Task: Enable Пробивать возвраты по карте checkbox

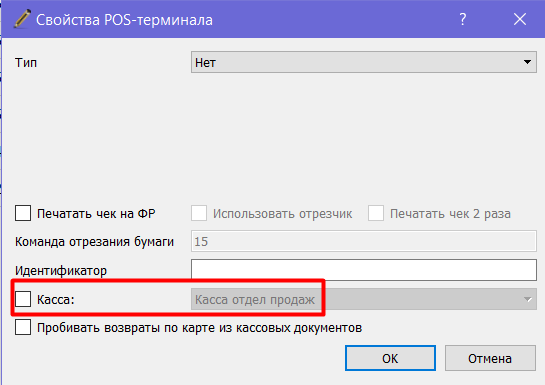Action: coord(23,327)
